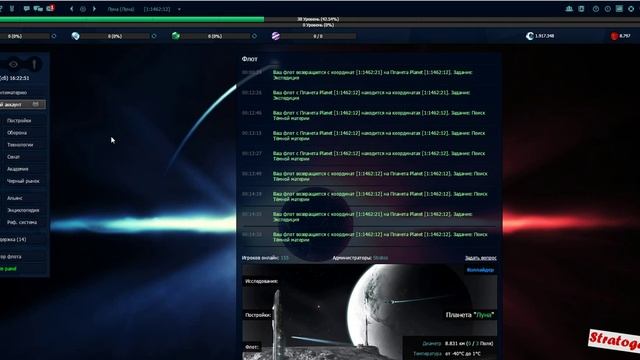Click last fleet message in the list

click(x=380, y=237)
